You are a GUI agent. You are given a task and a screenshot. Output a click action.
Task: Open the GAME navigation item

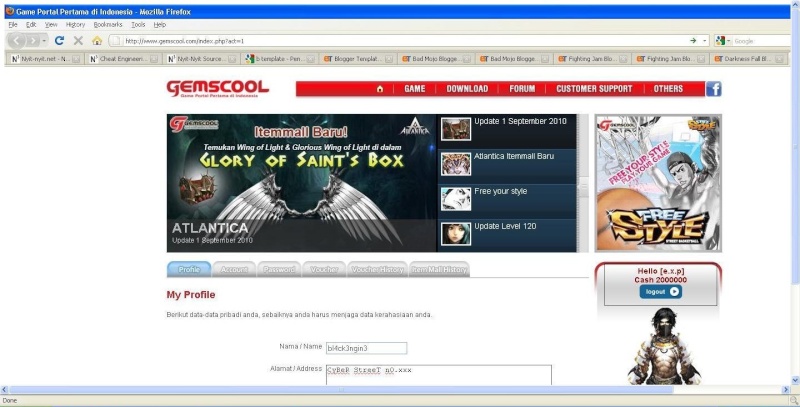click(x=414, y=89)
